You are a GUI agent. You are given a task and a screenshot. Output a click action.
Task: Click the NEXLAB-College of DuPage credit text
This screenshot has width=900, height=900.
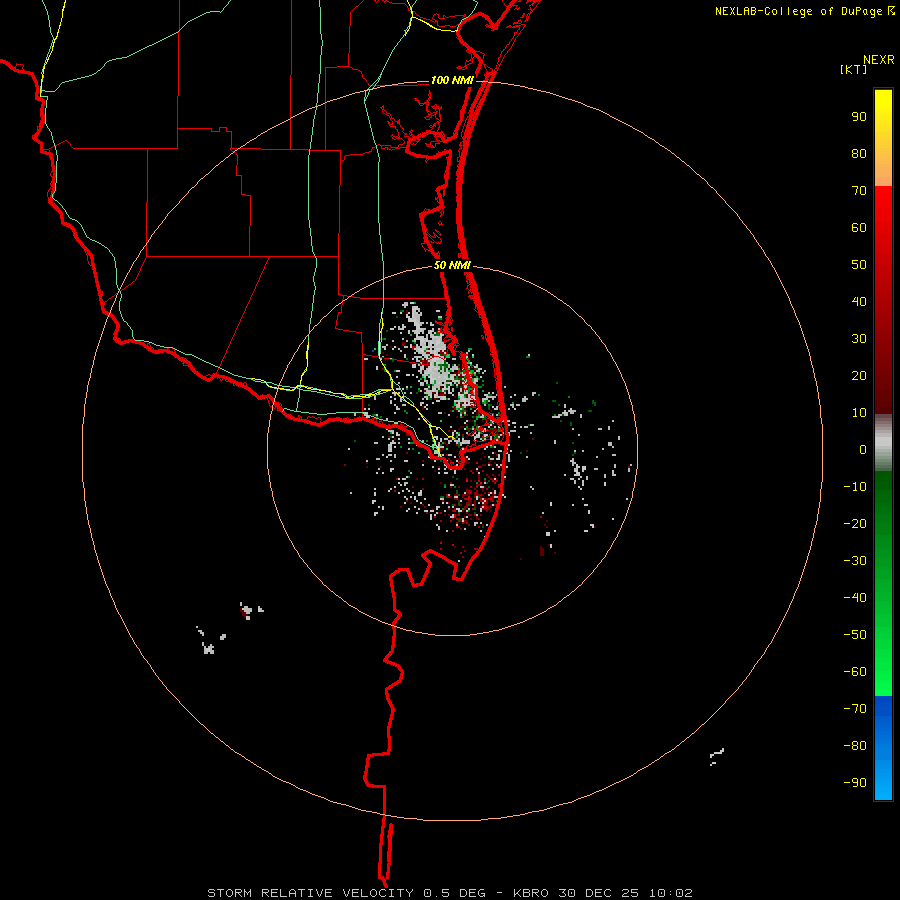coord(799,11)
